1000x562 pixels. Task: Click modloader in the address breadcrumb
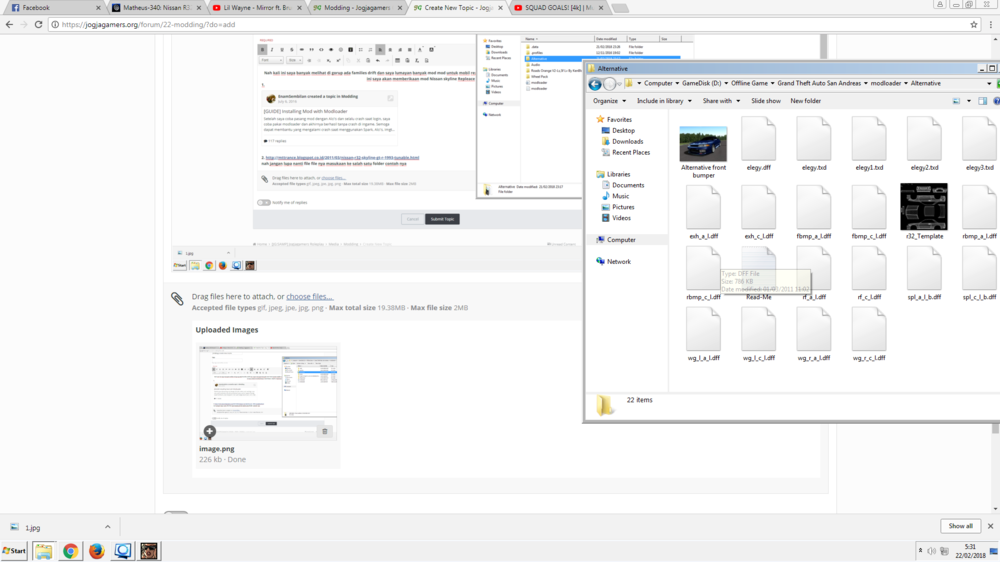tap(886, 84)
